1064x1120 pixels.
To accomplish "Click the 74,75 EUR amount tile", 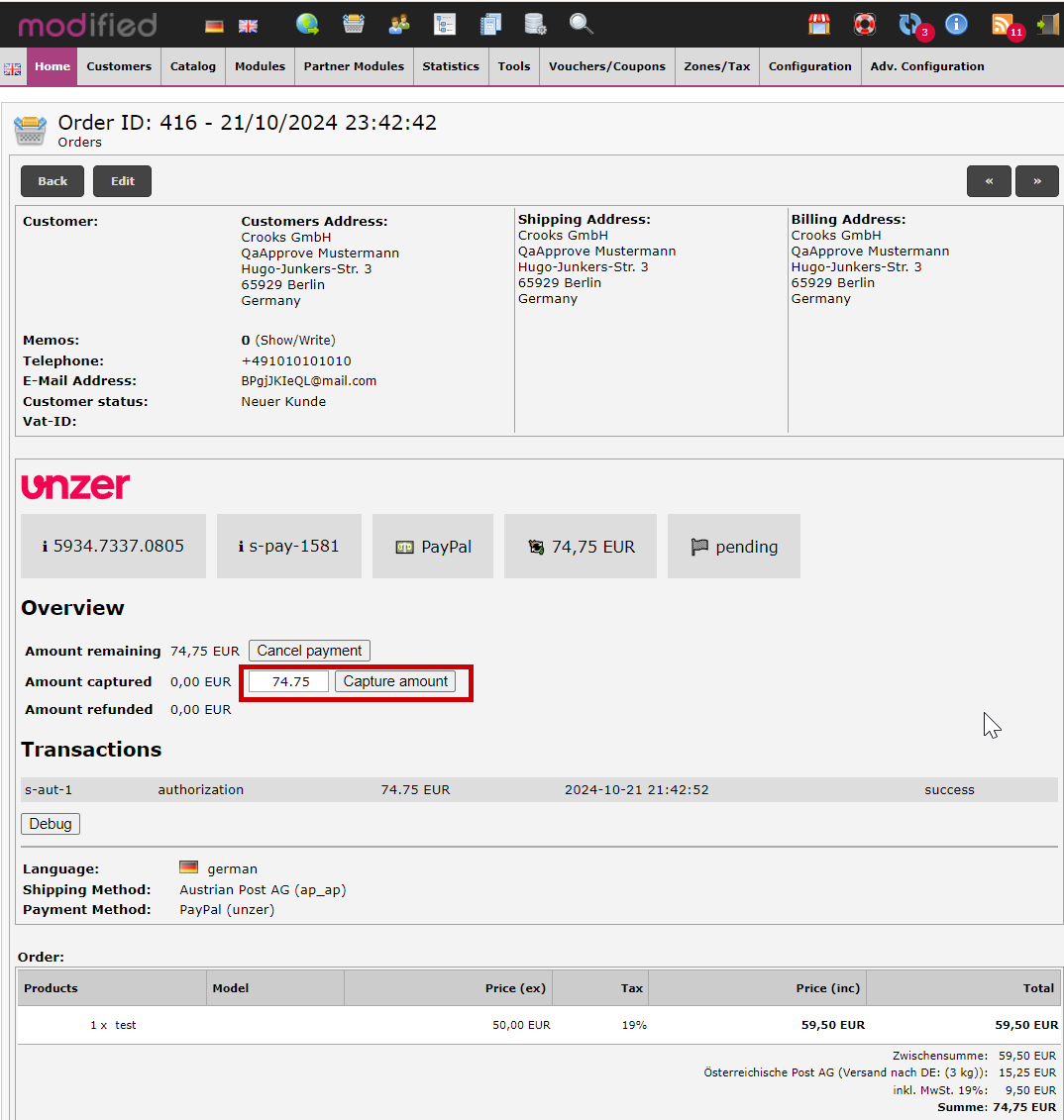I will [581, 546].
